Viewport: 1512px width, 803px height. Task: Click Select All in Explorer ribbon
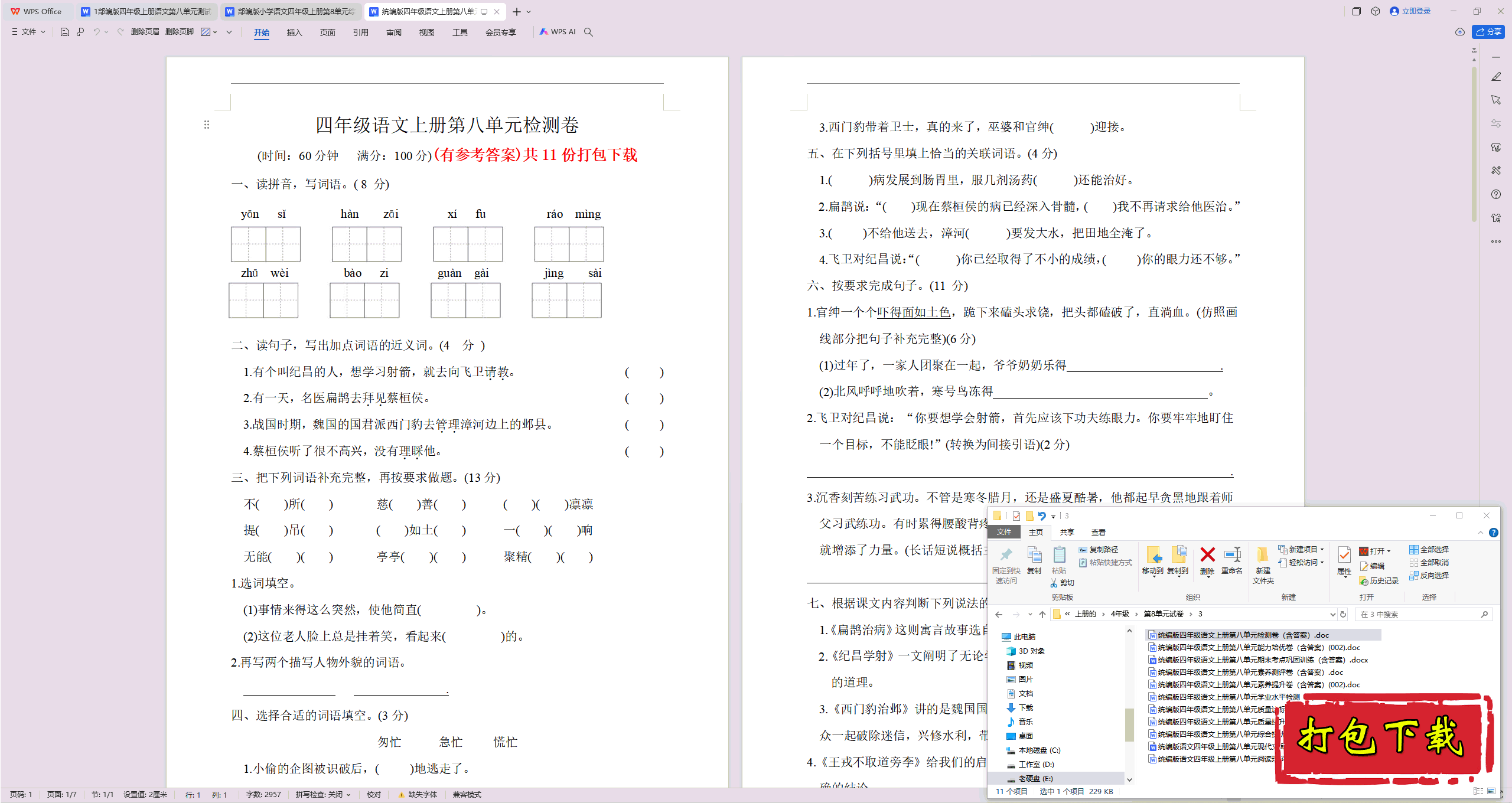tap(1429, 550)
